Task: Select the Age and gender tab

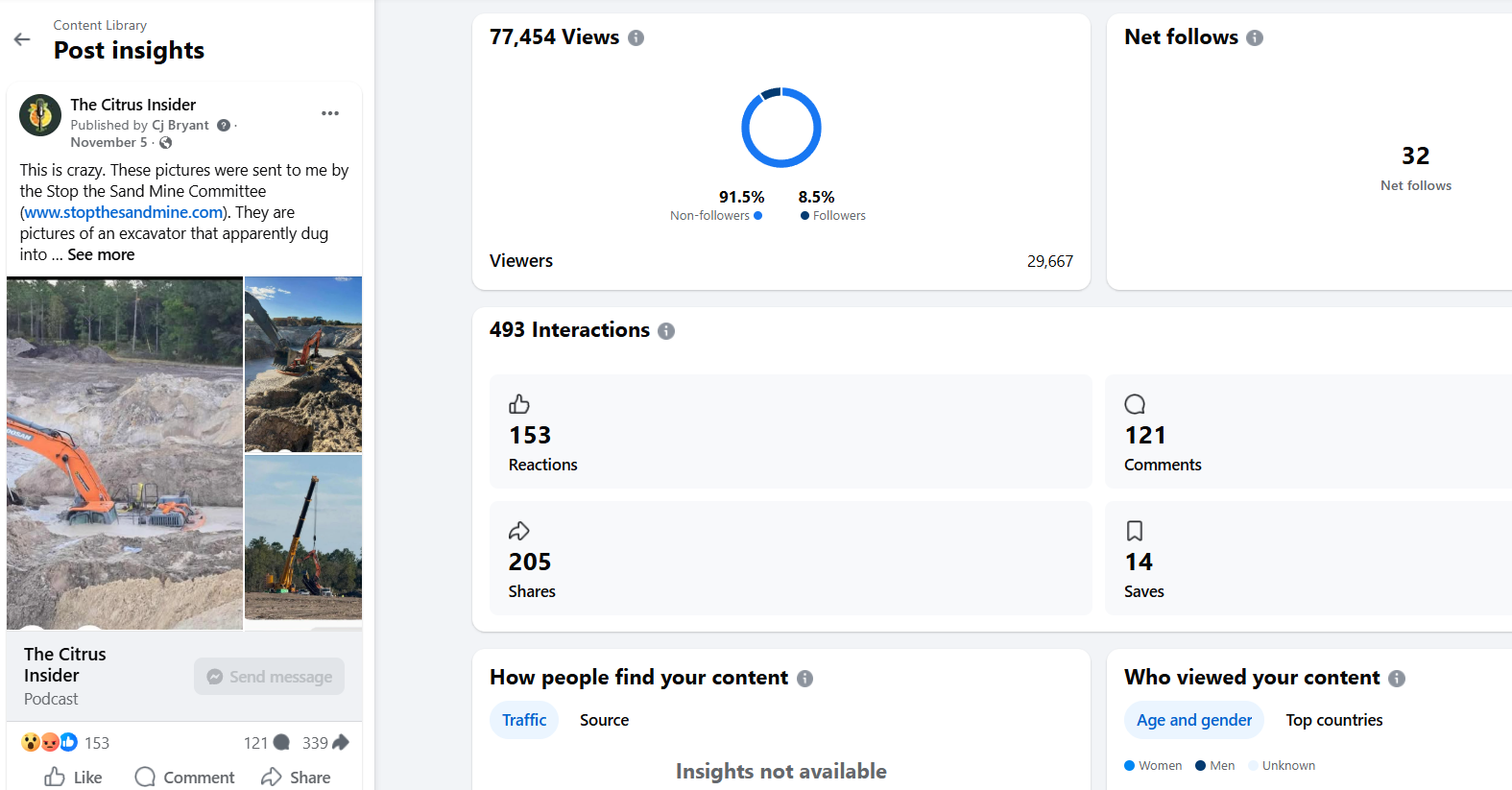Action: click(x=1193, y=720)
